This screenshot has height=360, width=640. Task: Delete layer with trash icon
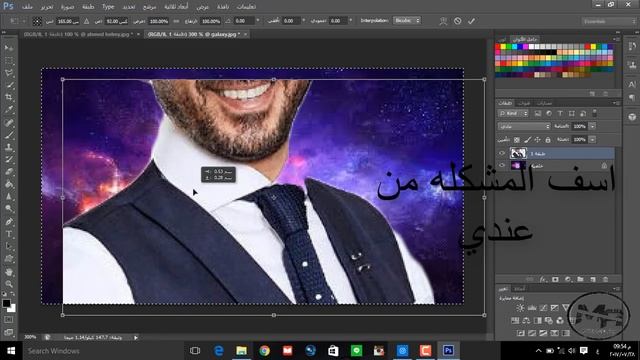tap(605, 280)
